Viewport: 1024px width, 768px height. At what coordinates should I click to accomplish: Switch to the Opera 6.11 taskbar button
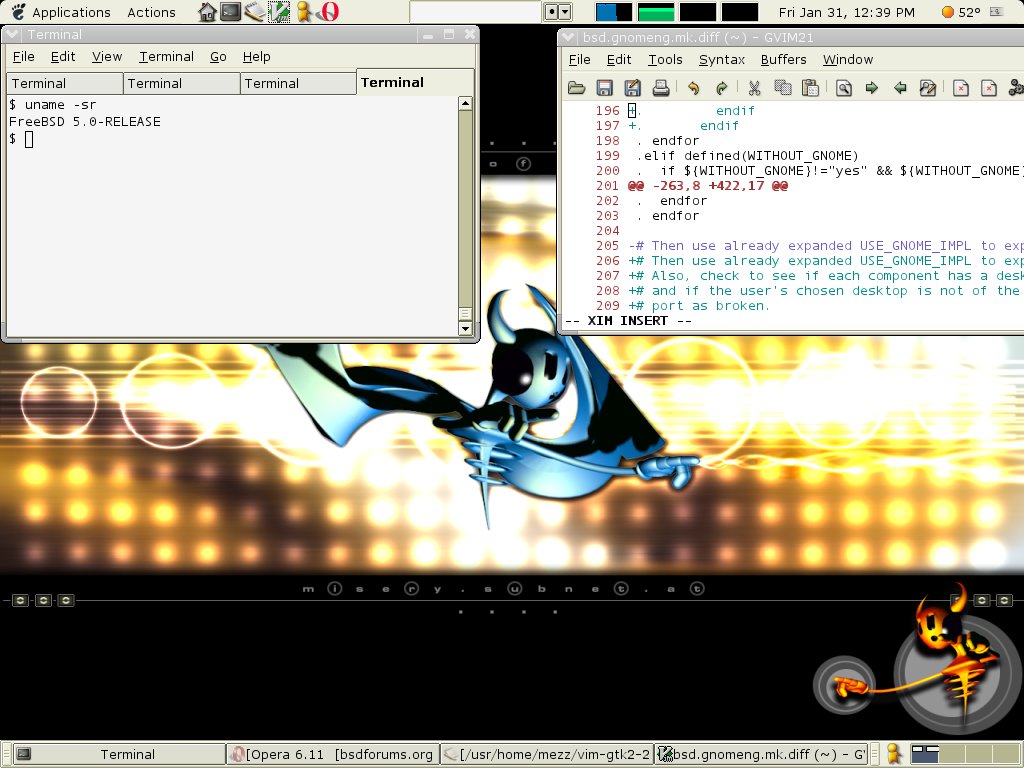[333, 754]
